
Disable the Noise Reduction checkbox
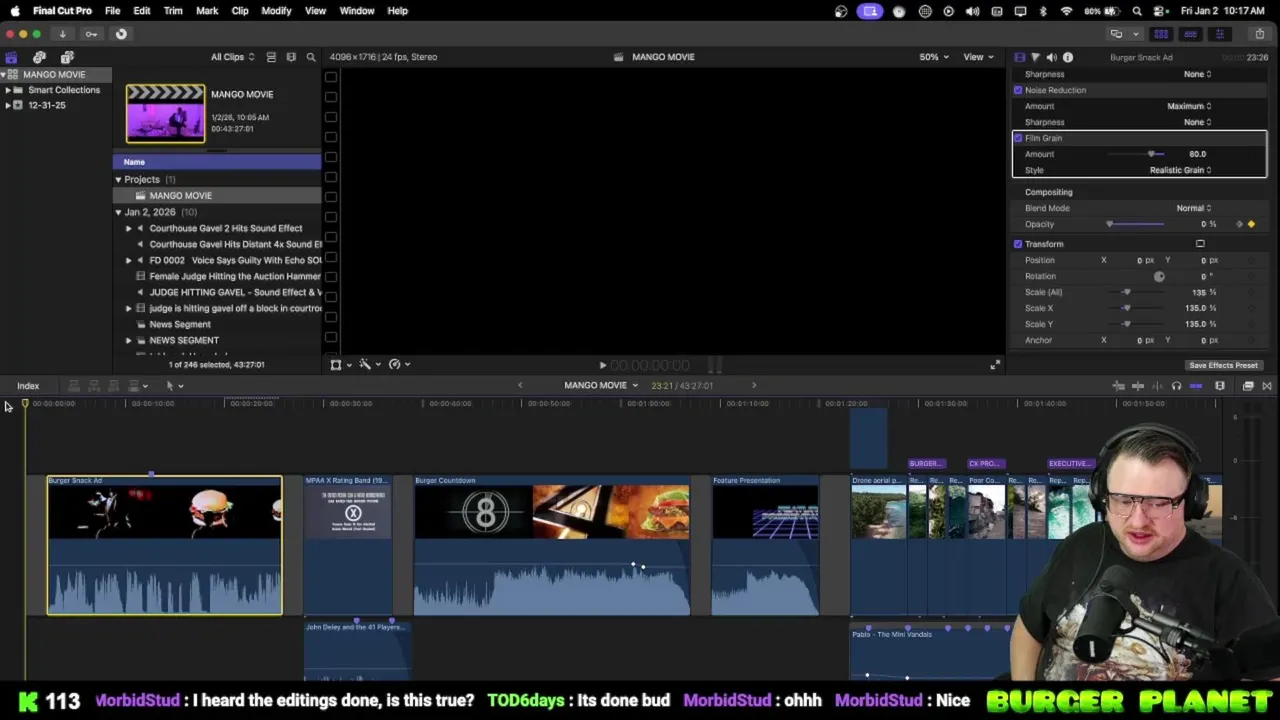pos(1018,90)
